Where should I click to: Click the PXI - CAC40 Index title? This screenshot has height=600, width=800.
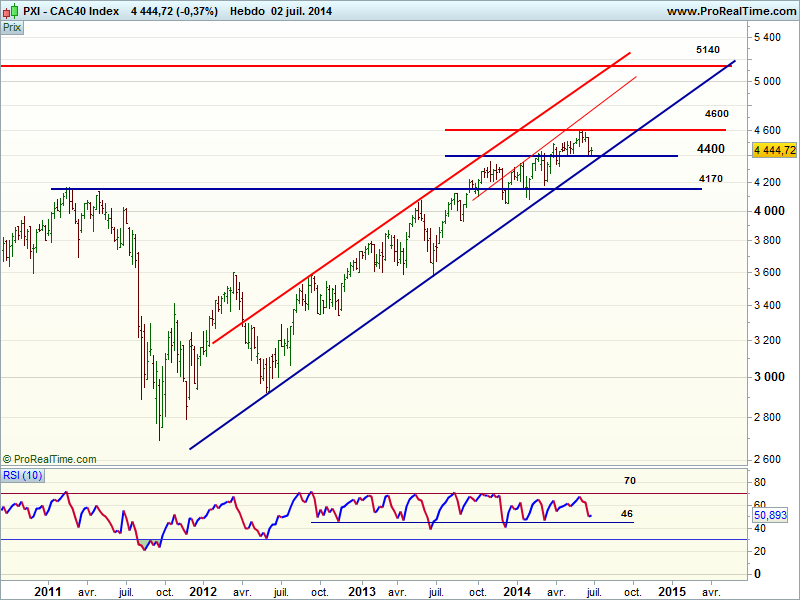coord(71,11)
